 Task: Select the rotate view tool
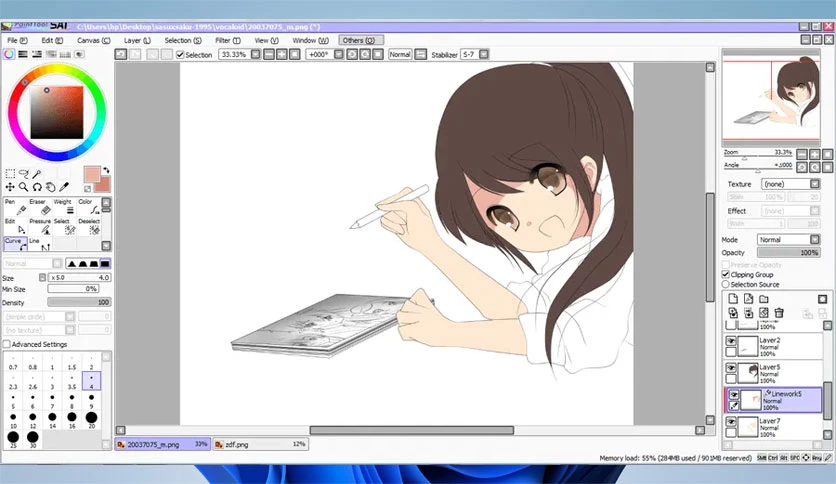tap(37, 187)
